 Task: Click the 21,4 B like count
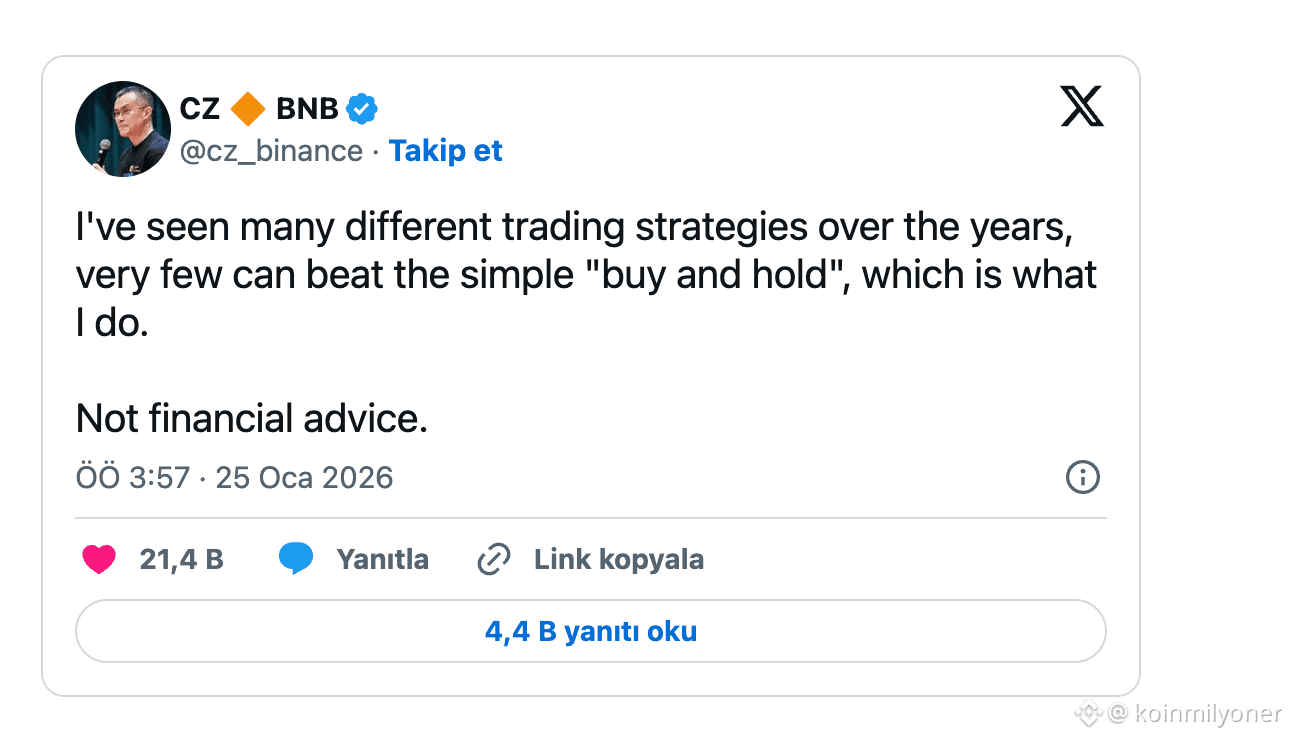[x=181, y=559]
